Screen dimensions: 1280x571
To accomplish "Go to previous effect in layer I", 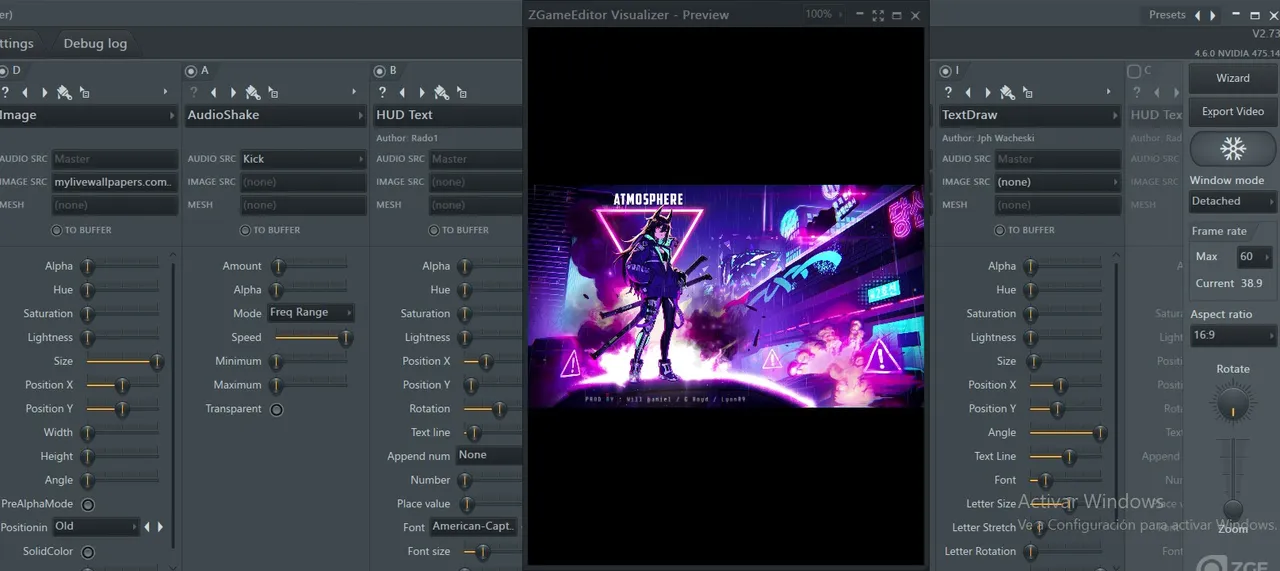I will 967,92.
